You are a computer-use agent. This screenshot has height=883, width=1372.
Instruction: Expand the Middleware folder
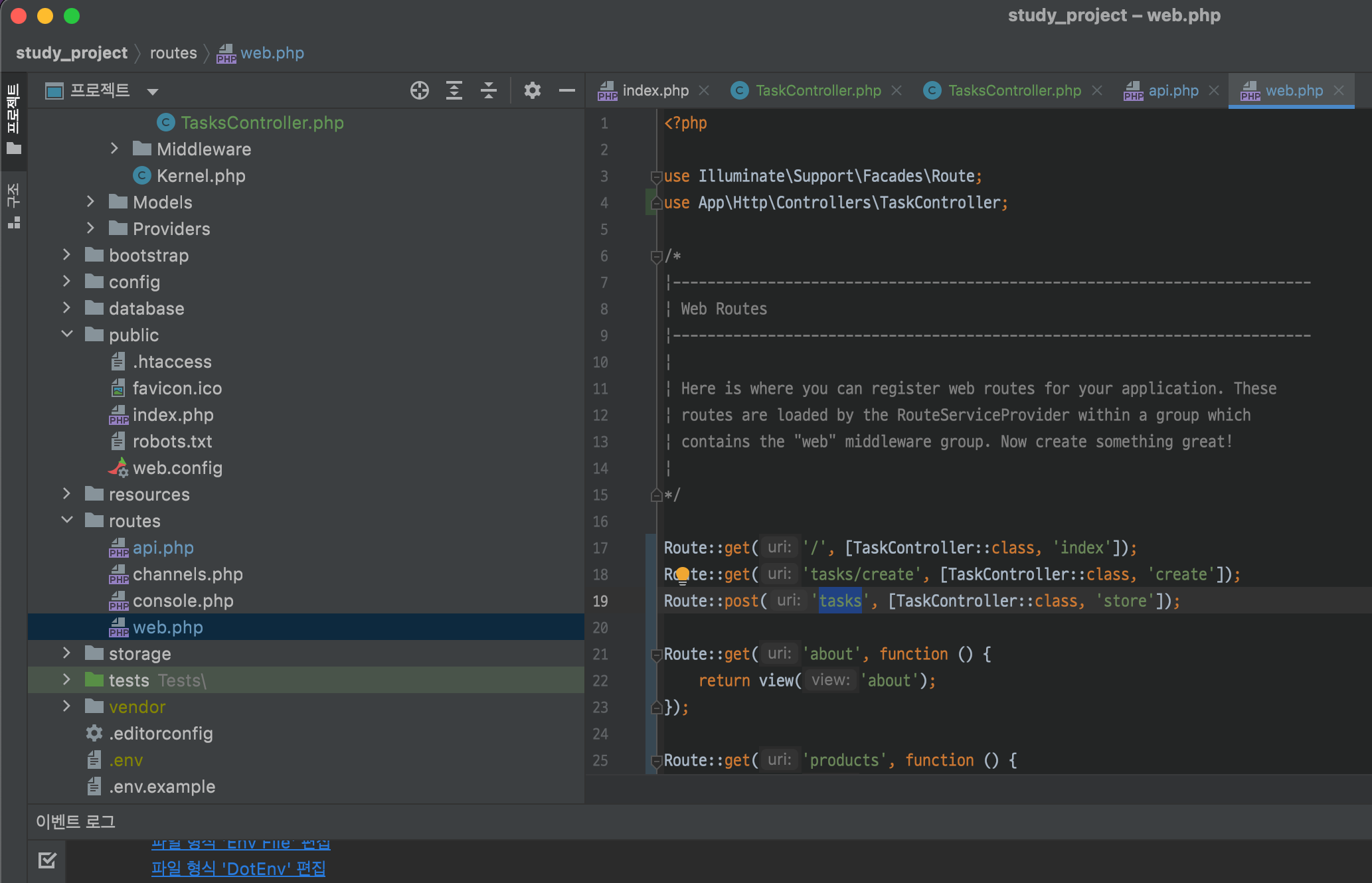tap(114, 149)
